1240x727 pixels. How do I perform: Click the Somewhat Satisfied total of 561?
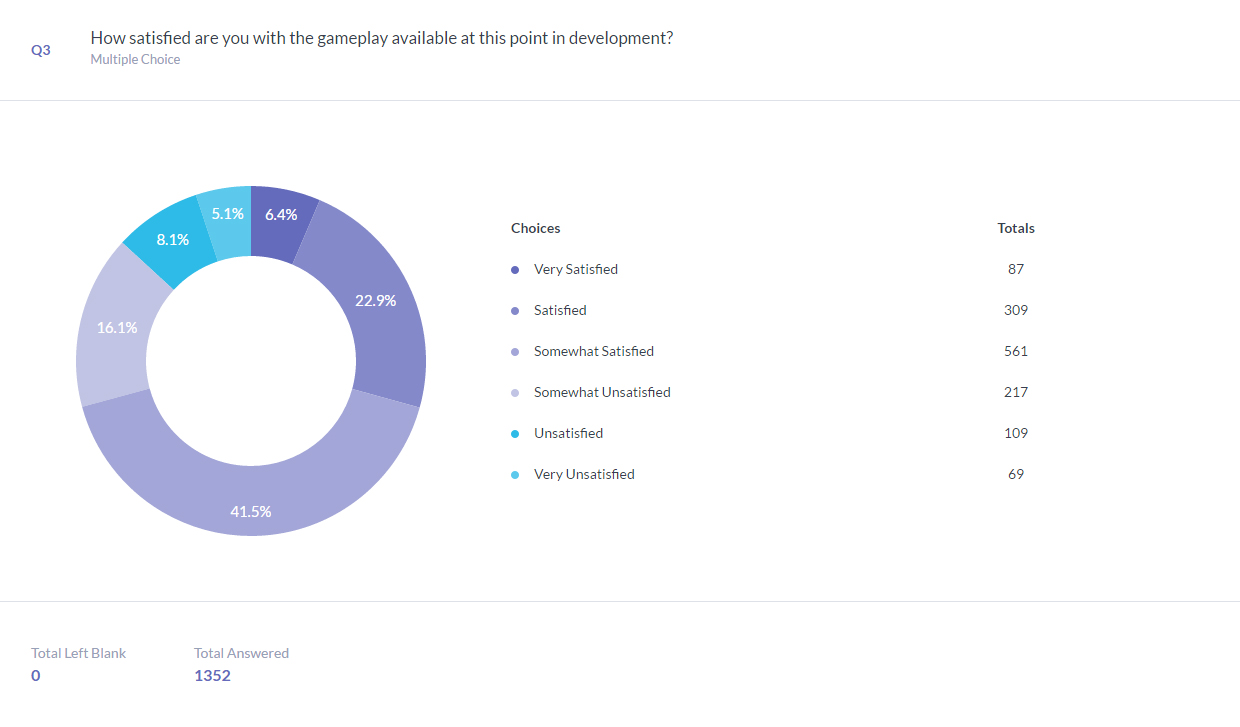[x=1016, y=351]
